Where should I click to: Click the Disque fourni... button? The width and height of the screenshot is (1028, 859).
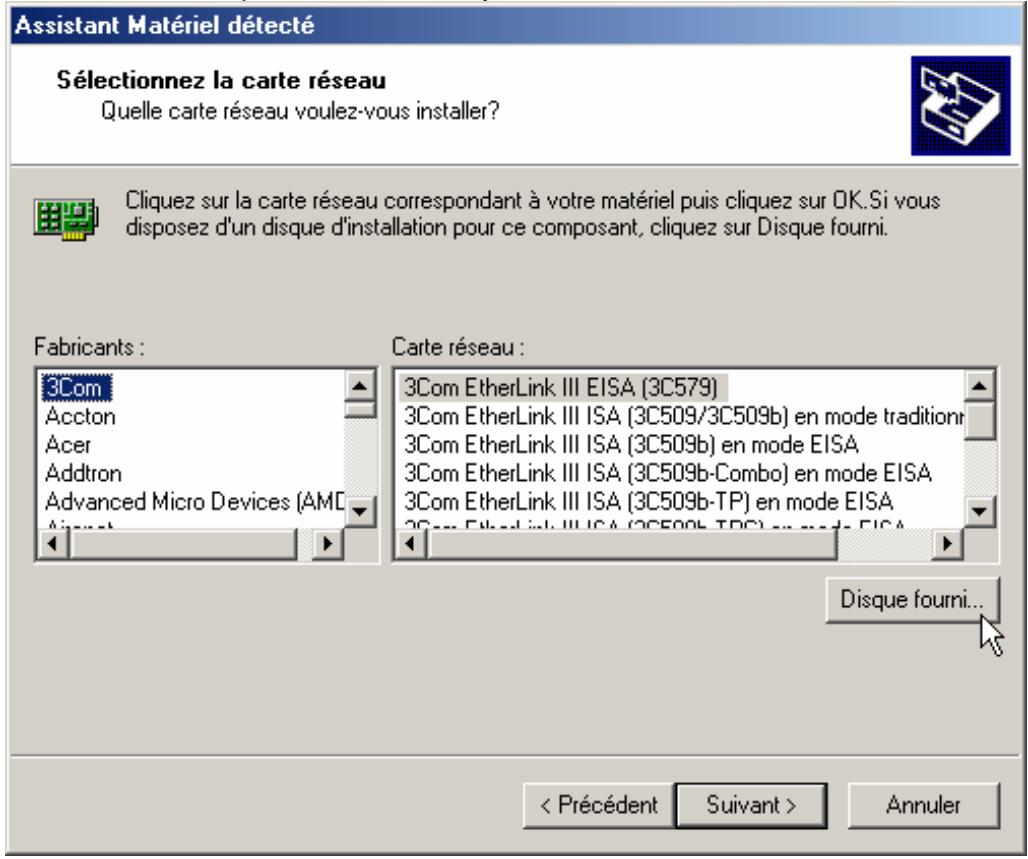[912, 600]
